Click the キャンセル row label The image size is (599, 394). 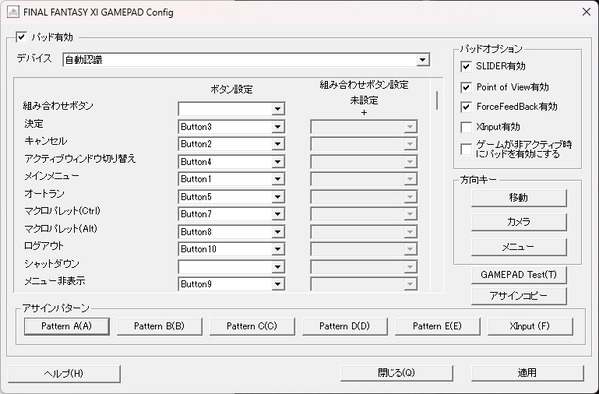(45, 141)
